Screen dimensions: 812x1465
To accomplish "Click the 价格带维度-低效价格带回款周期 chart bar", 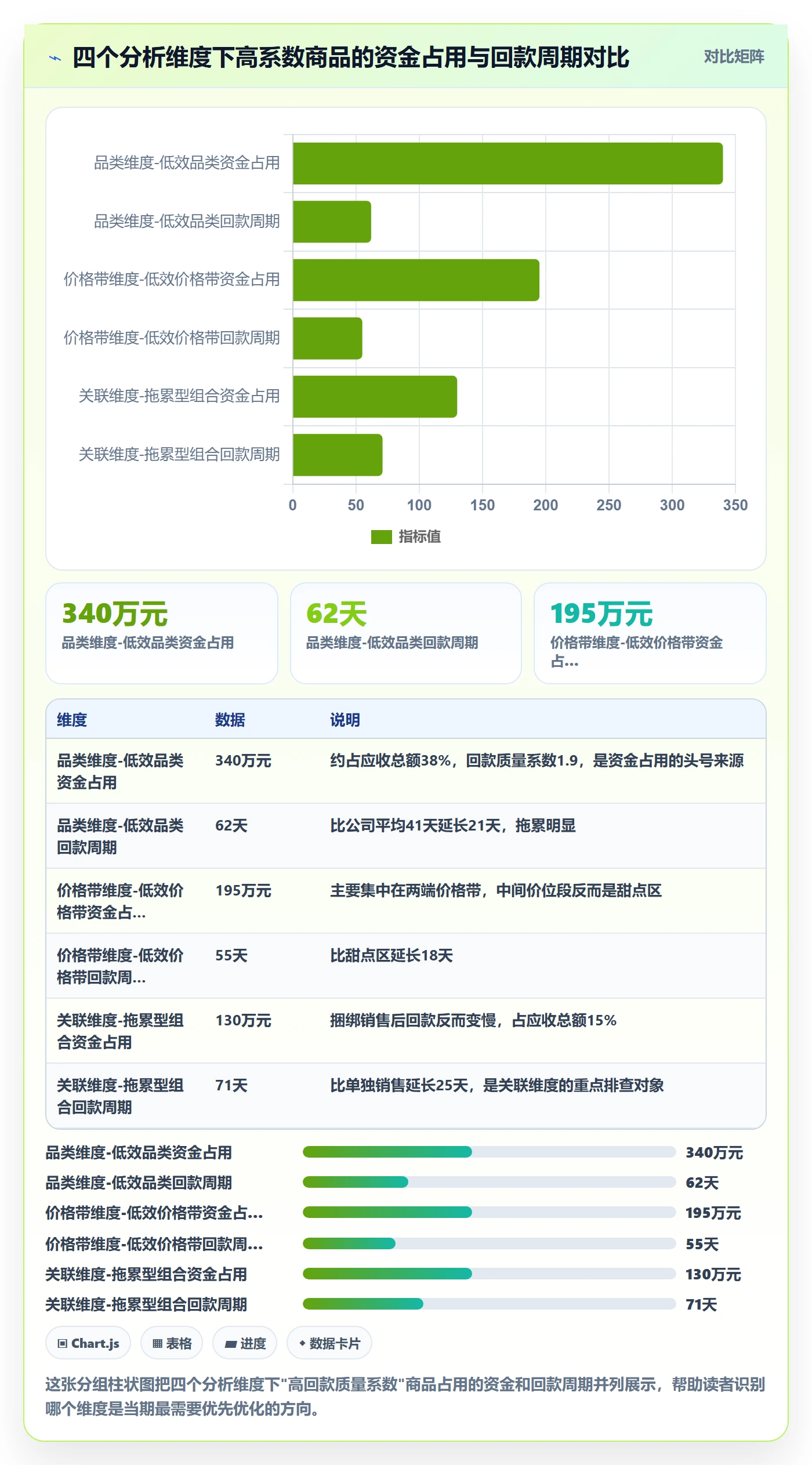I will click(x=328, y=338).
